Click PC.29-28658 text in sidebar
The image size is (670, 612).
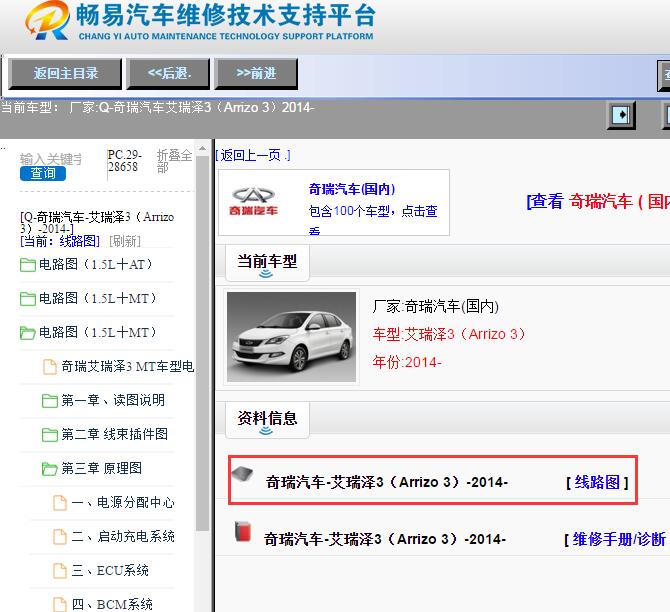pos(124,161)
